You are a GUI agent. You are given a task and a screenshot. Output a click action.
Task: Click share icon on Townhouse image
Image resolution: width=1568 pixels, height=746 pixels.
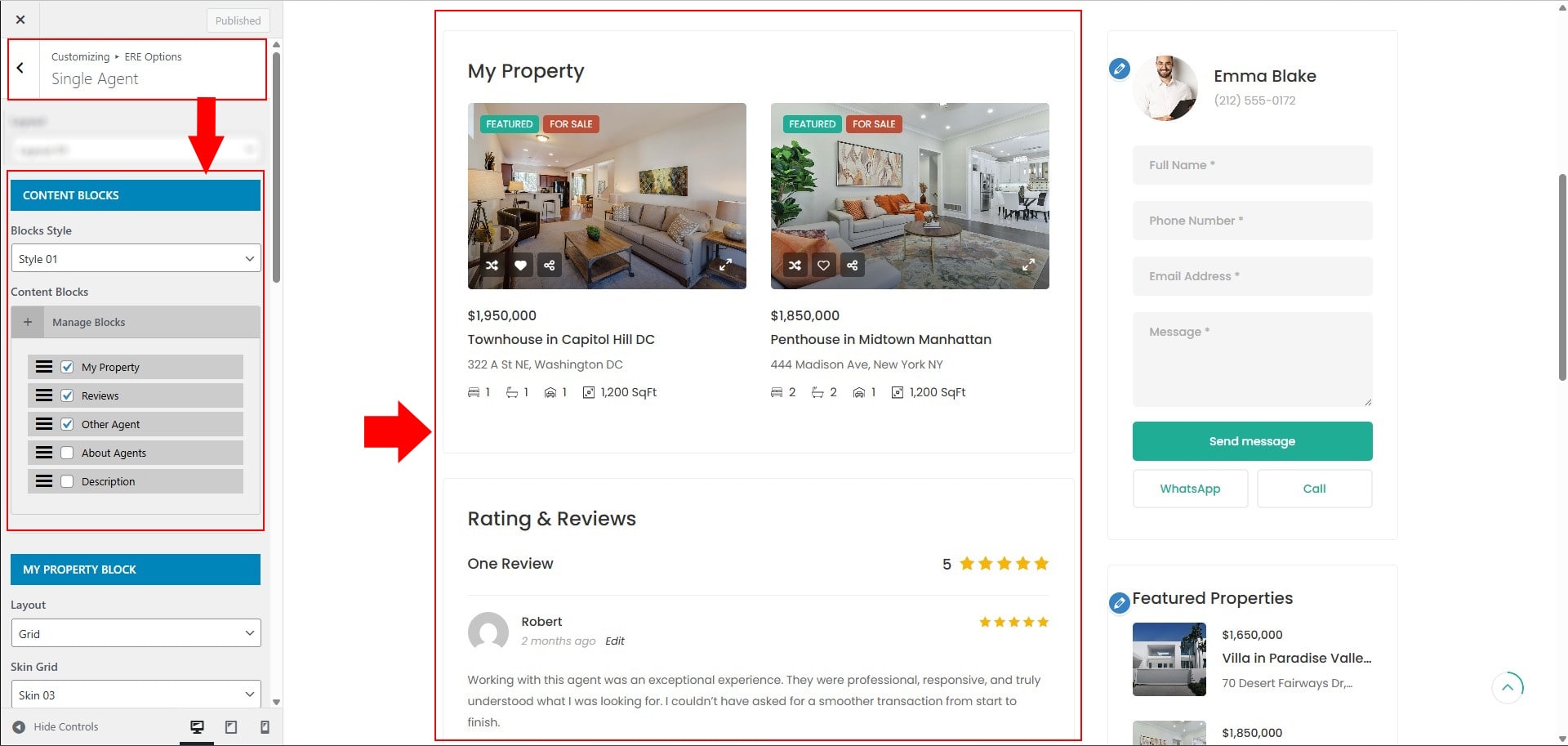pos(550,266)
